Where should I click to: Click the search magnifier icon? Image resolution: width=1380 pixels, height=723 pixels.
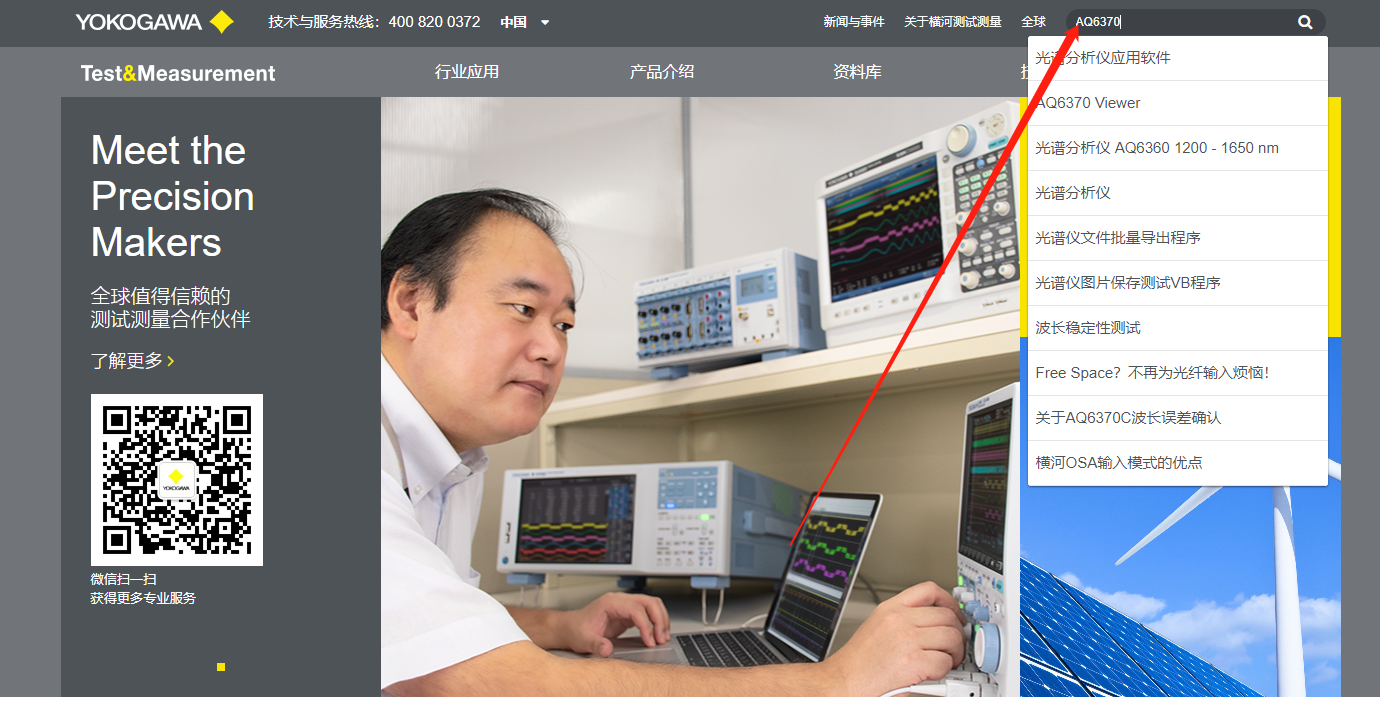1304,21
